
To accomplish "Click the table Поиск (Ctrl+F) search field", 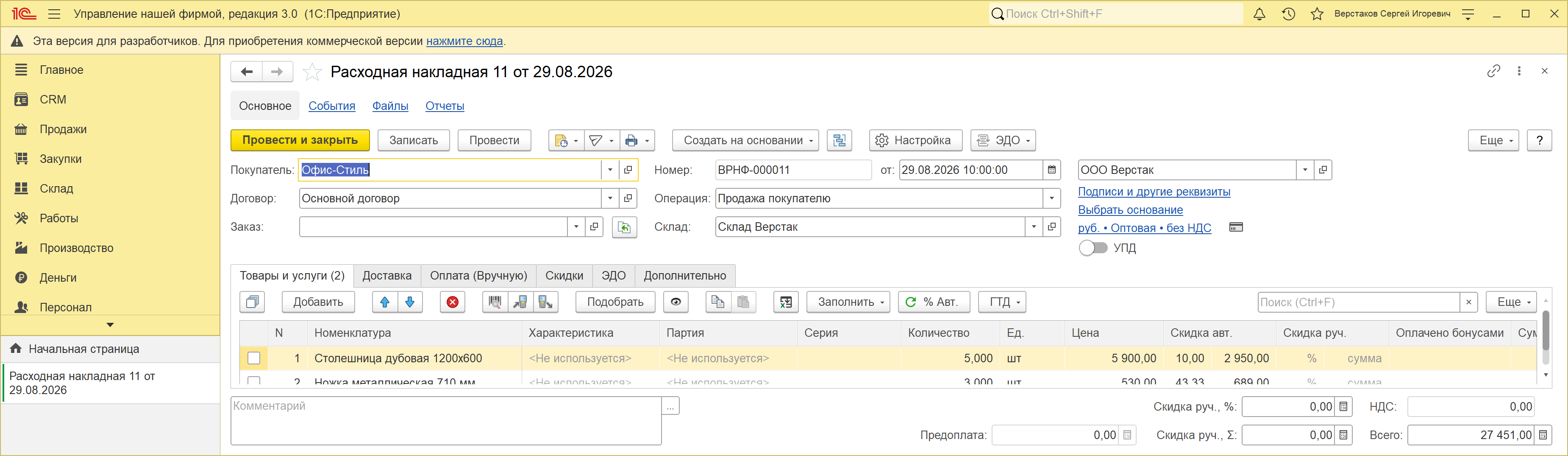I will click(x=1359, y=302).
